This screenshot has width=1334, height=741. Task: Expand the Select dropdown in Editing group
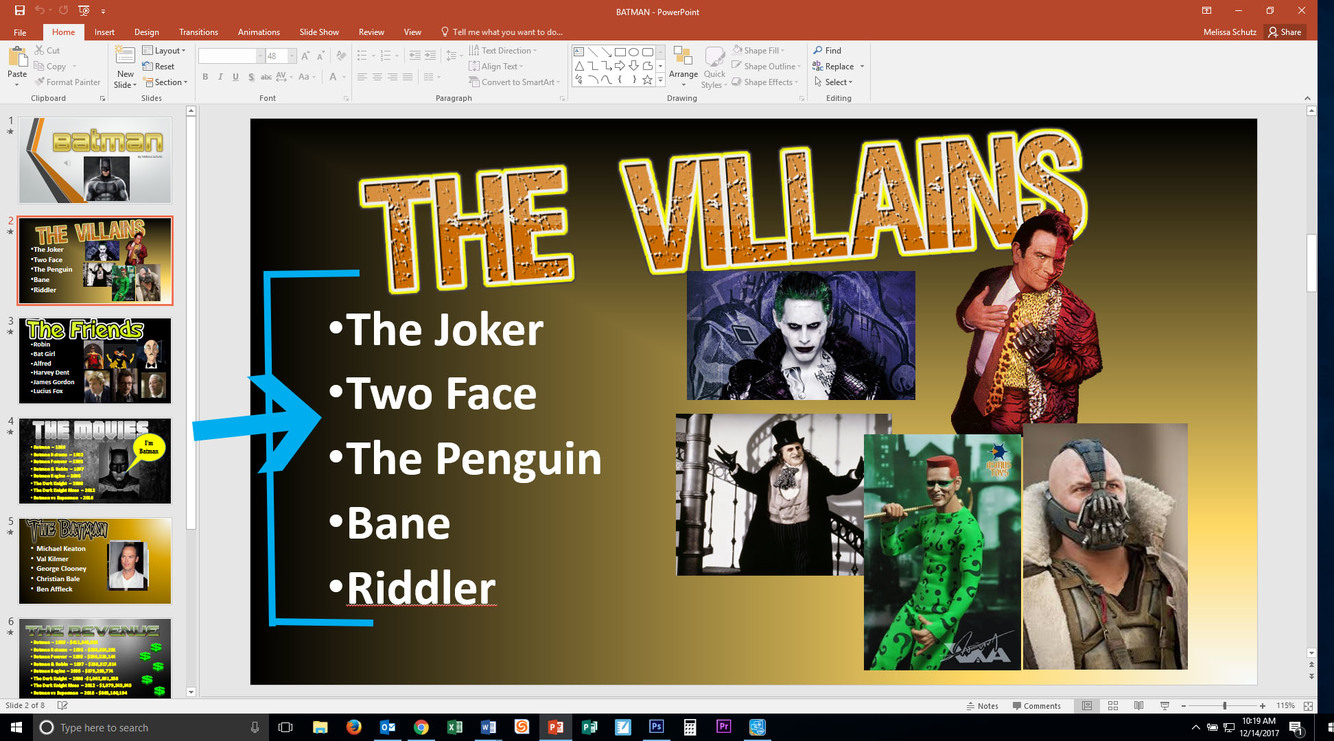[832, 82]
